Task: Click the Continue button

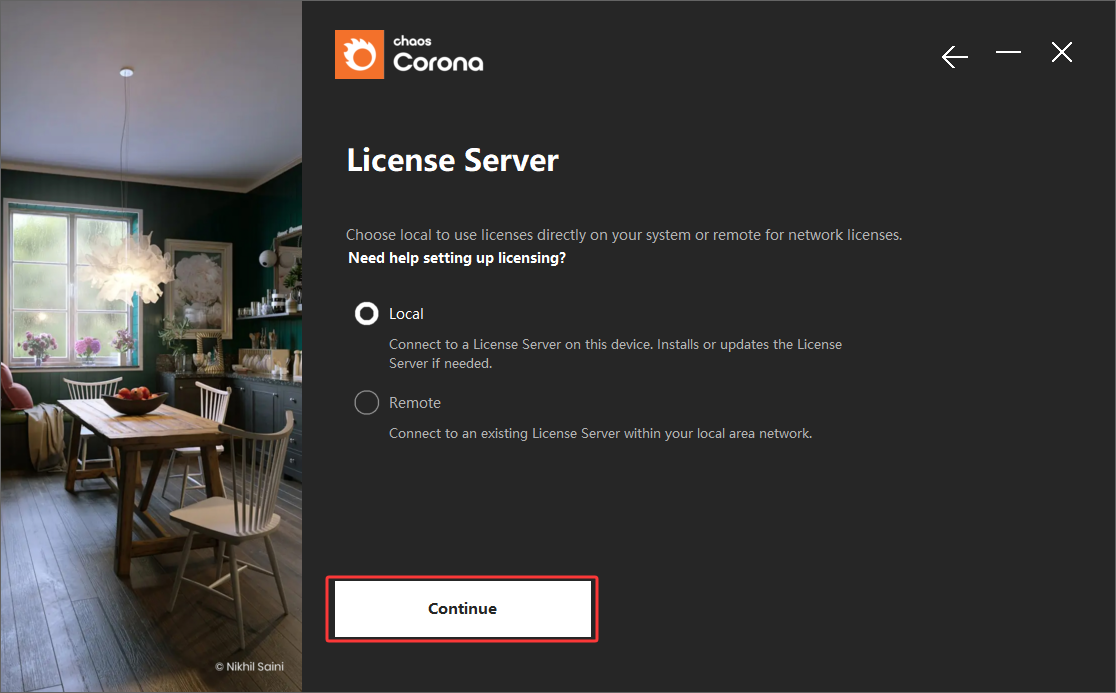Action: pos(463,608)
